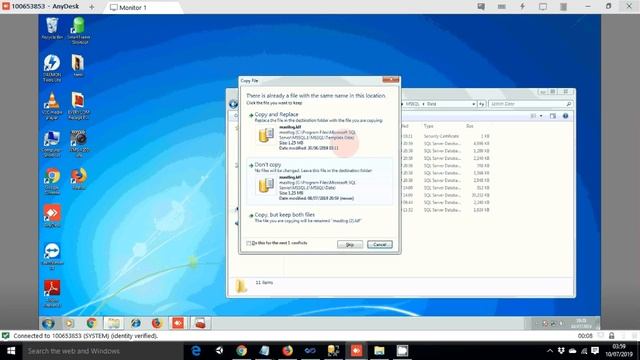Click the Skip button
The image size is (640, 360).
pyautogui.click(x=350, y=244)
